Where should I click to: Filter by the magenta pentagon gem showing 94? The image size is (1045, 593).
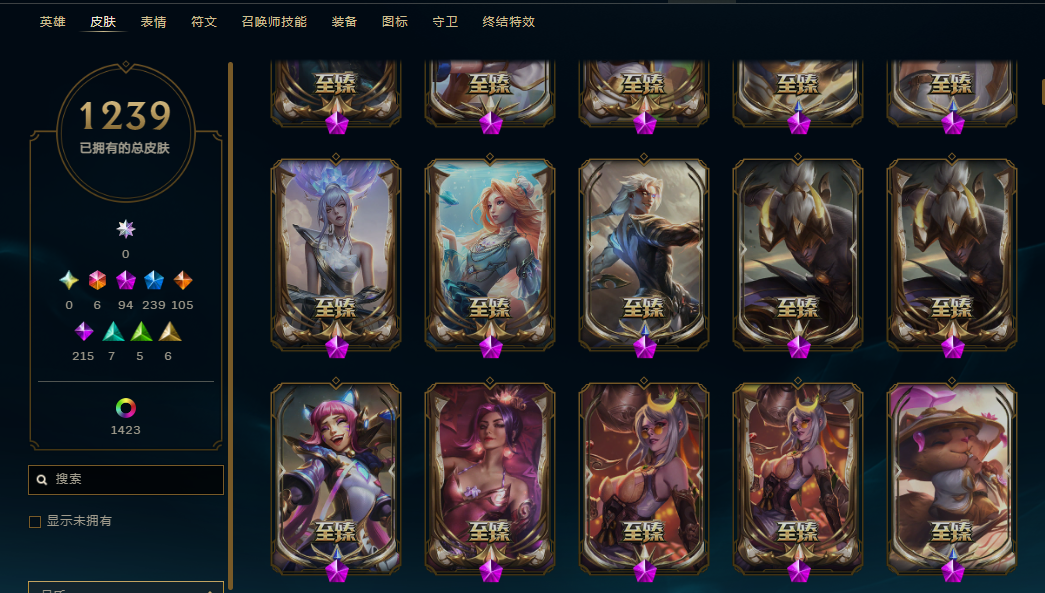coord(126,281)
